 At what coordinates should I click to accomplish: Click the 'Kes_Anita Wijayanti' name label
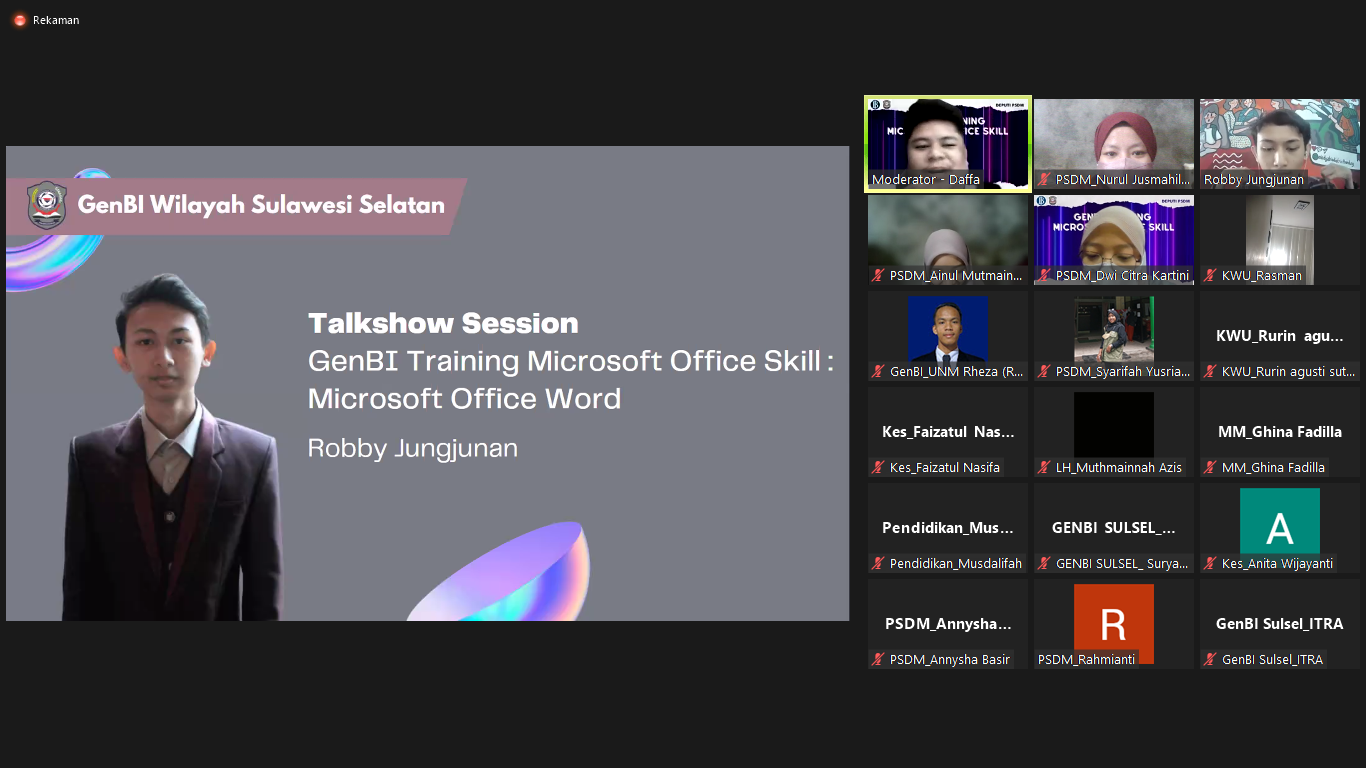tap(1277, 564)
